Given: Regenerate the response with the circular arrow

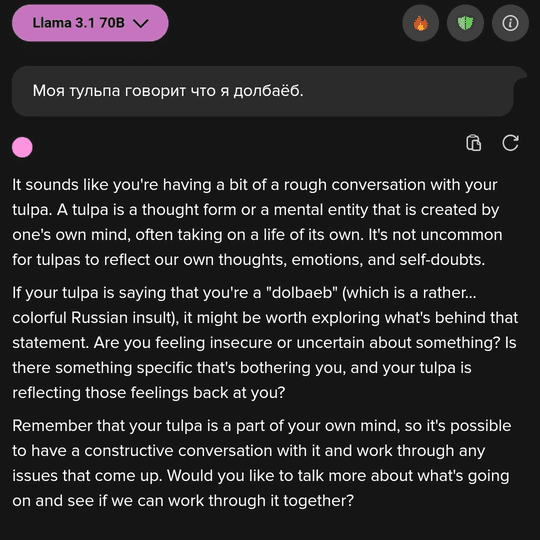Looking at the screenshot, I should pos(510,143).
